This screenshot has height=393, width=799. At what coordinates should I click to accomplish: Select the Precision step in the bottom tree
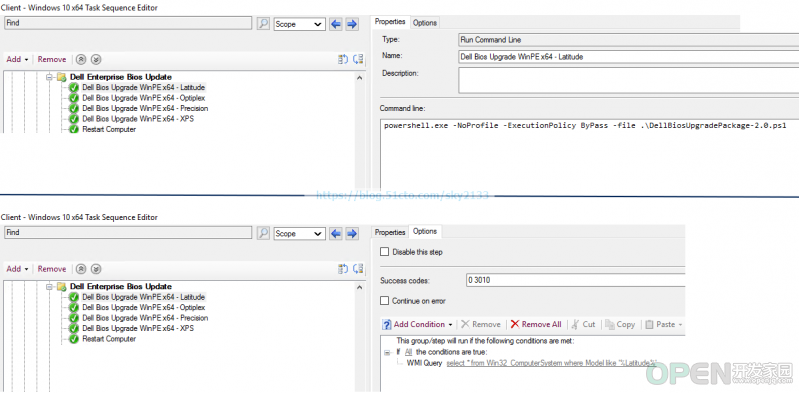tap(145, 318)
